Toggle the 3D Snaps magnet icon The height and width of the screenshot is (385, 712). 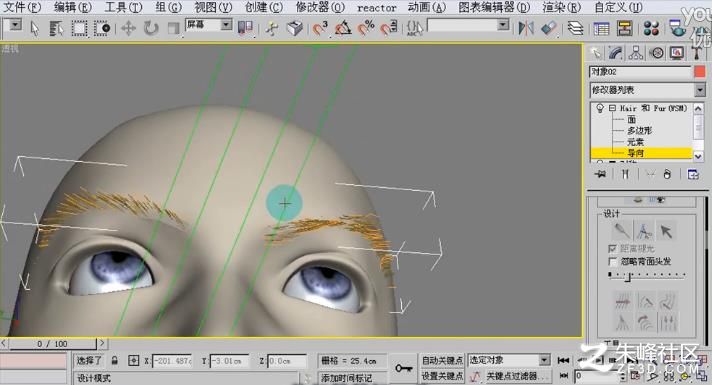tap(320, 29)
